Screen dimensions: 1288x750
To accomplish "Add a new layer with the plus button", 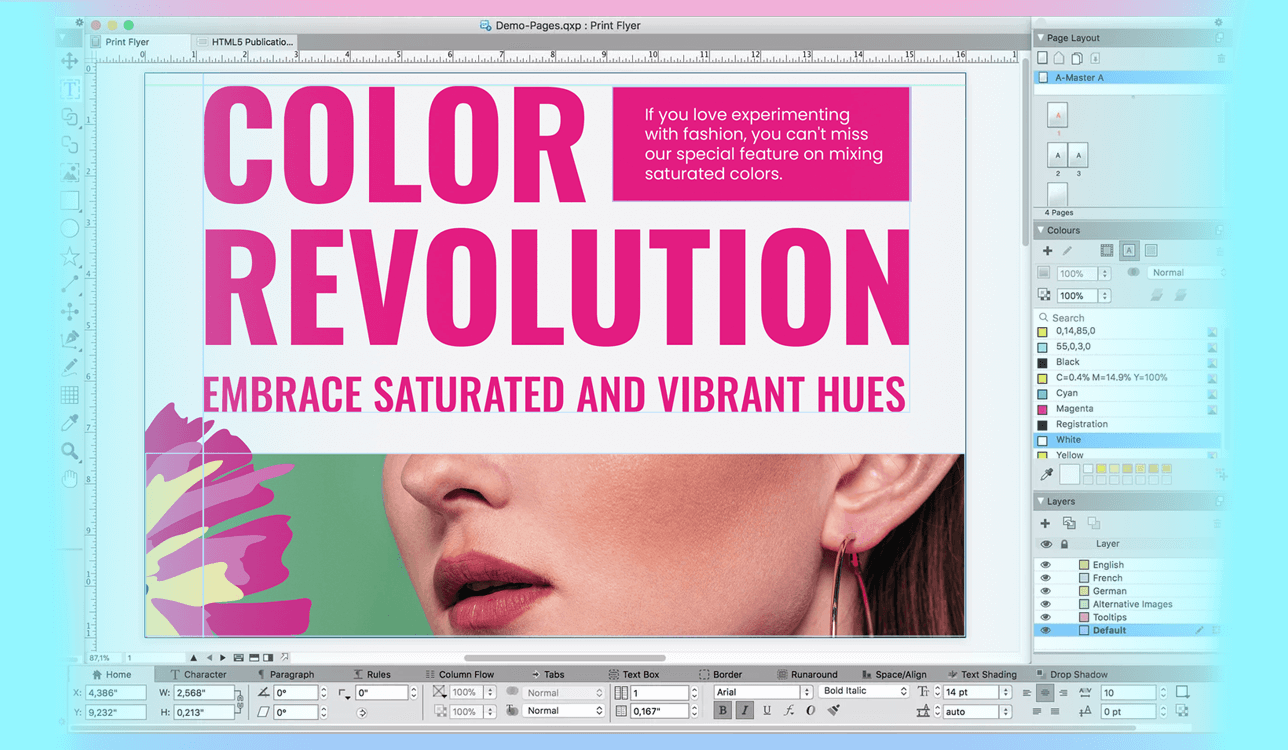I will [x=1046, y=522].
